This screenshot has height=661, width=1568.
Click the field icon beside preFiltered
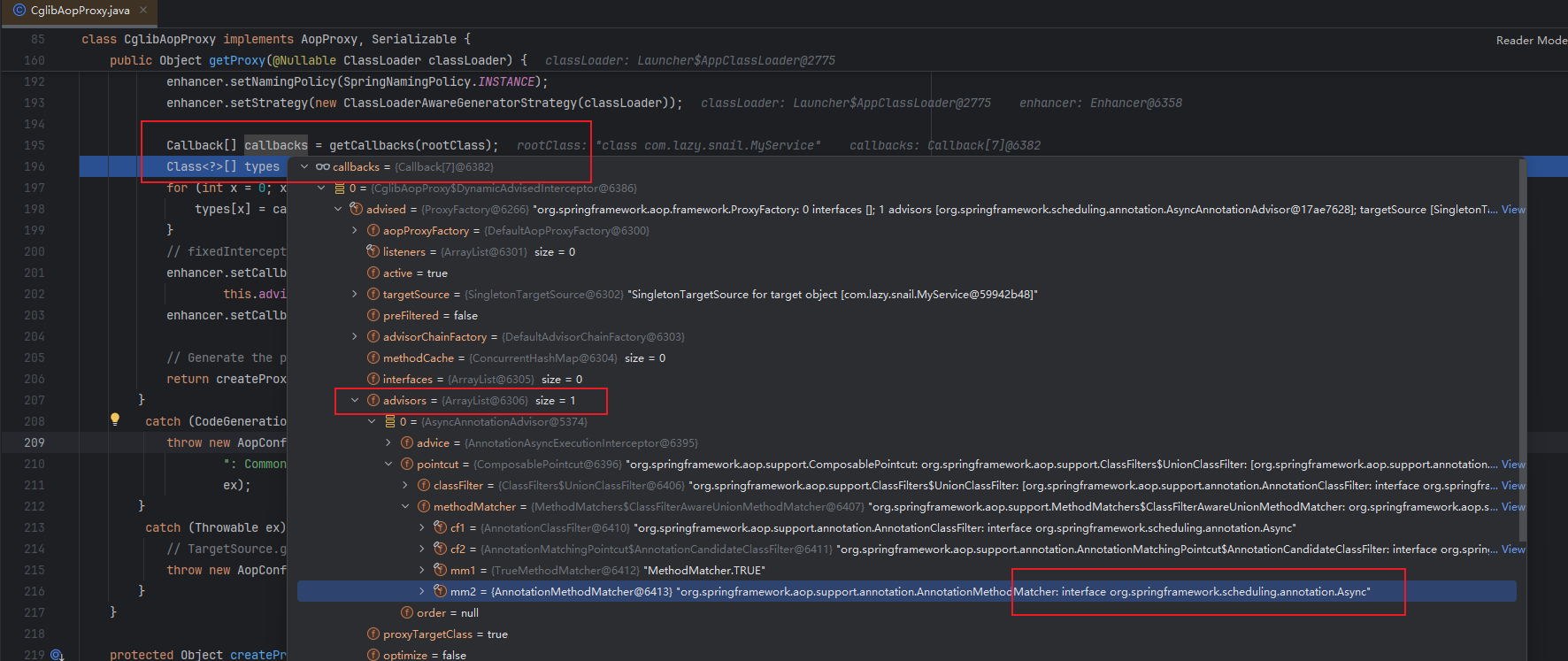point(373,315)
